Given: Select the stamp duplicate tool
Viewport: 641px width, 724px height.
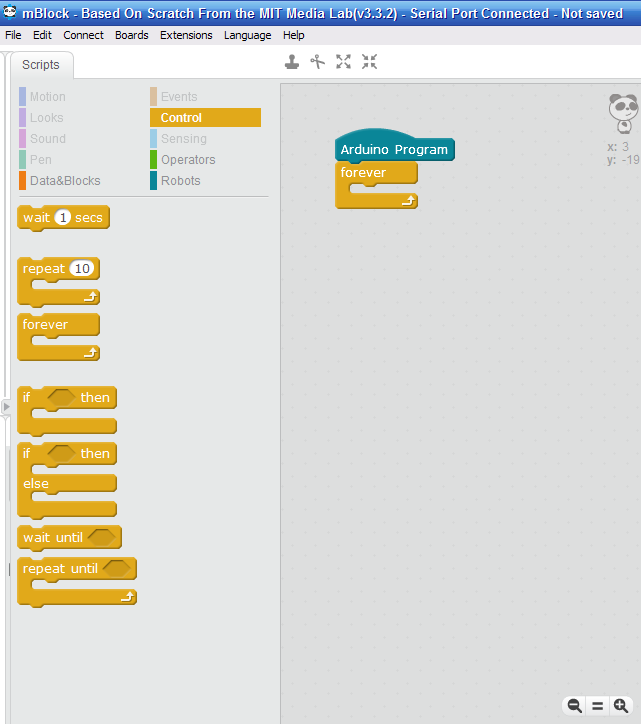Looking at the screenshot, I should coord(291,61).
